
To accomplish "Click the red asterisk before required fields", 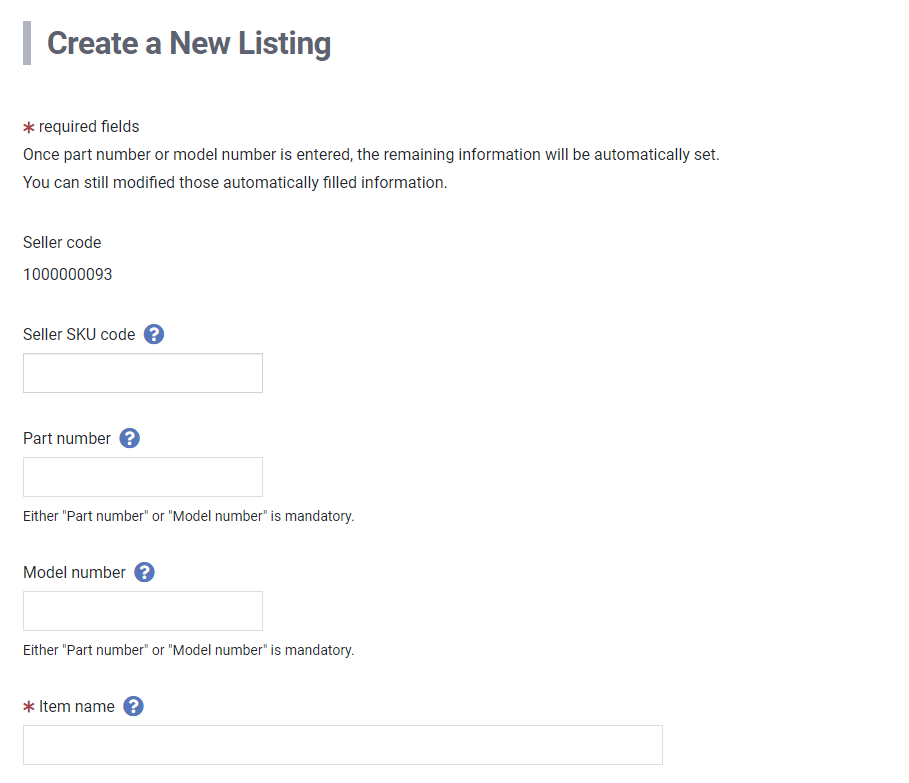I will (28, 127).
